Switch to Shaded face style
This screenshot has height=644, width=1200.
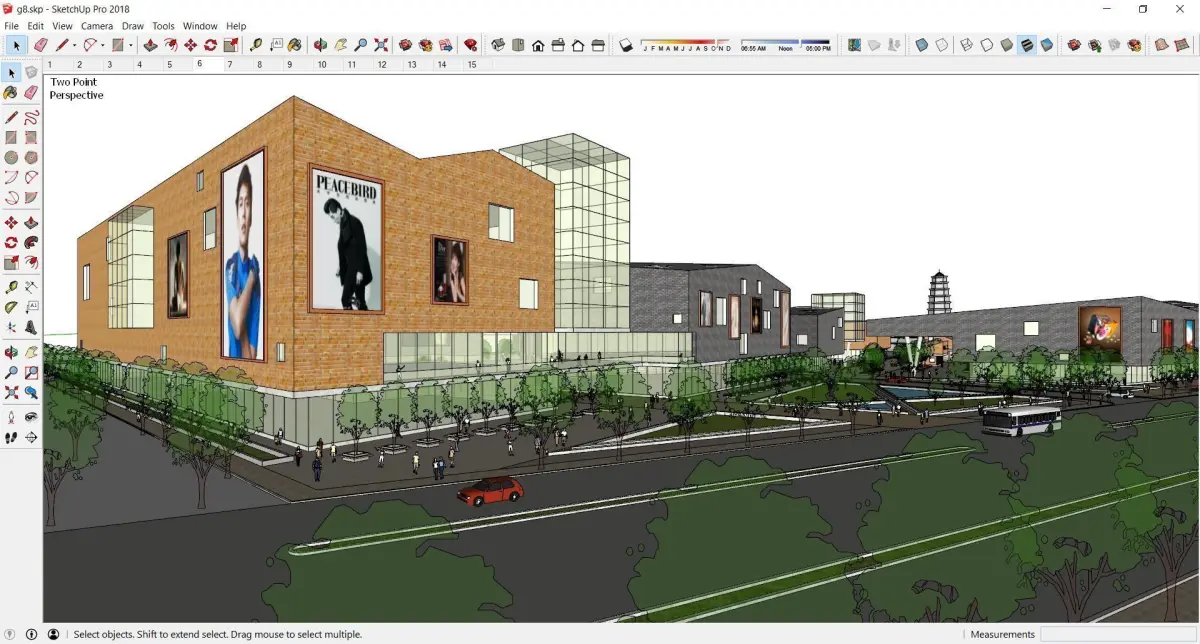pos(1006,45)
